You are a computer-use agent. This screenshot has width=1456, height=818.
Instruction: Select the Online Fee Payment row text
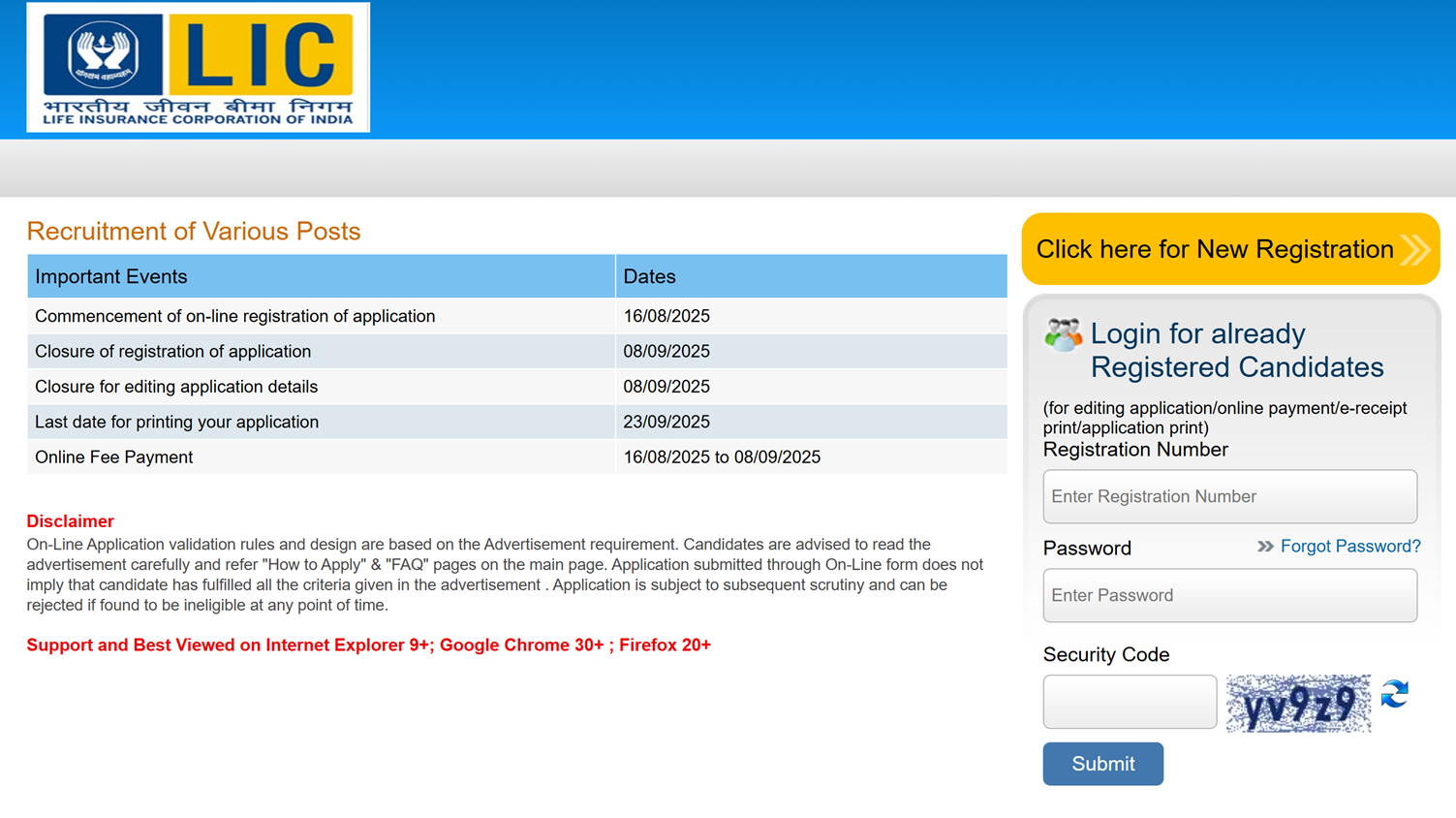pos(114,457)
